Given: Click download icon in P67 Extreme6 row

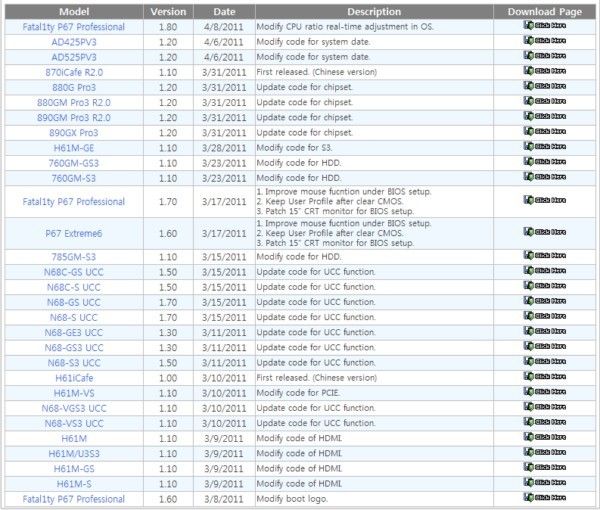Looking at the screenshot, I should (545, 232).
